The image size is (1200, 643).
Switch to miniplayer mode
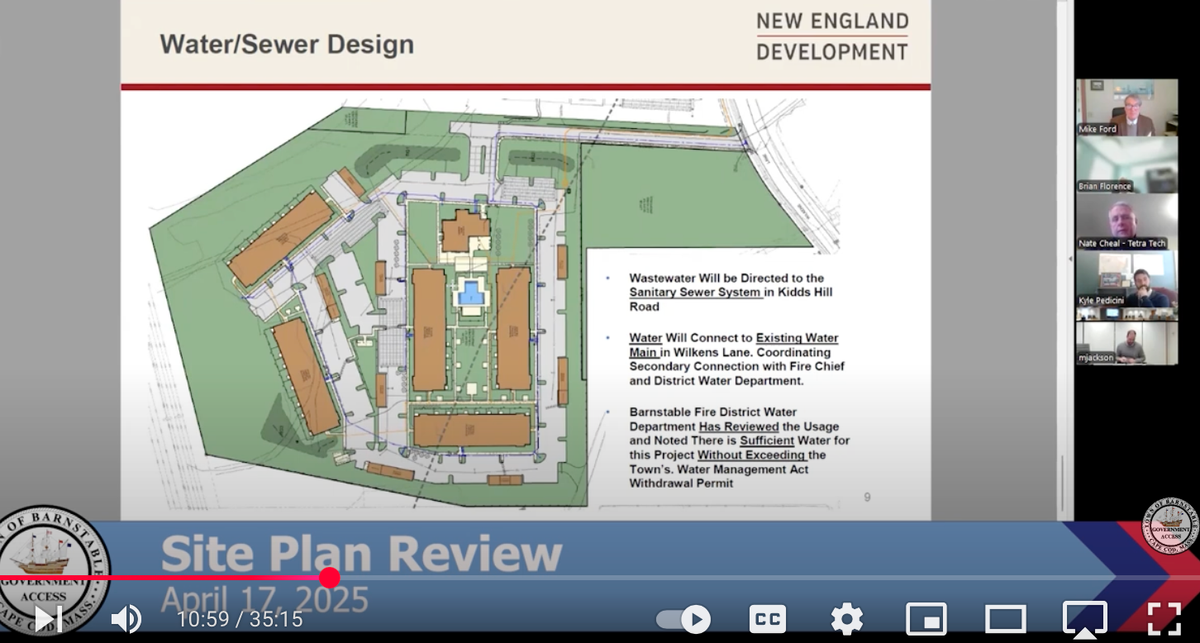pos(926,619)
